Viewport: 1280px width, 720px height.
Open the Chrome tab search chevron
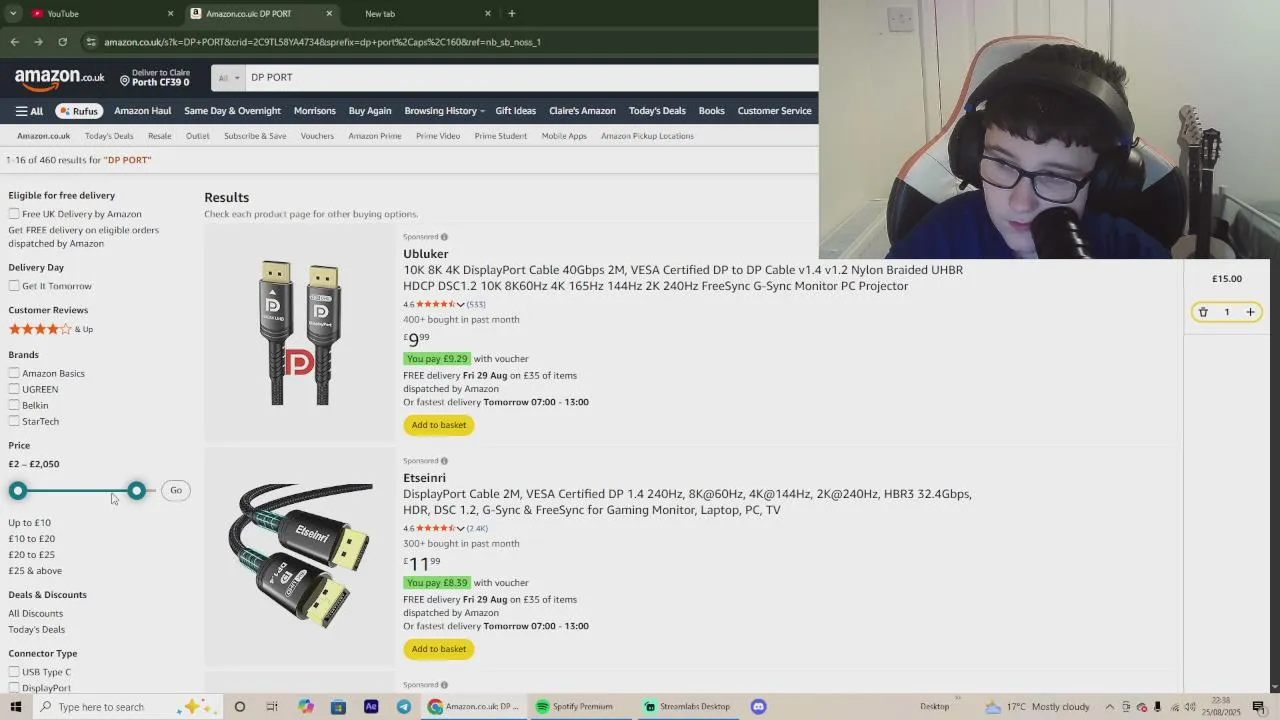tap(13, 13)
